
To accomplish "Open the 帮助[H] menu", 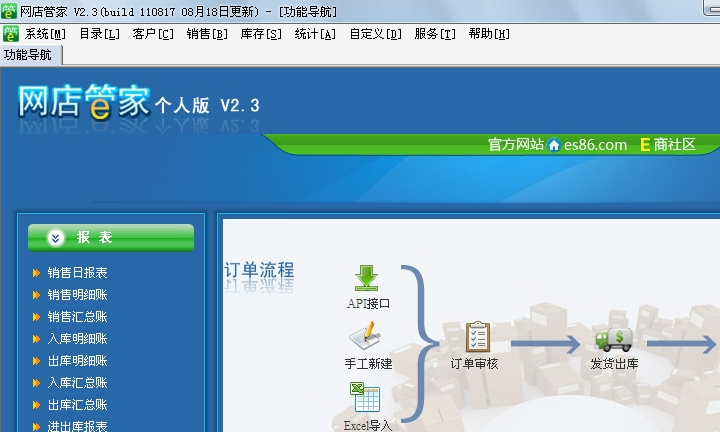I will (x=489, y=34).
